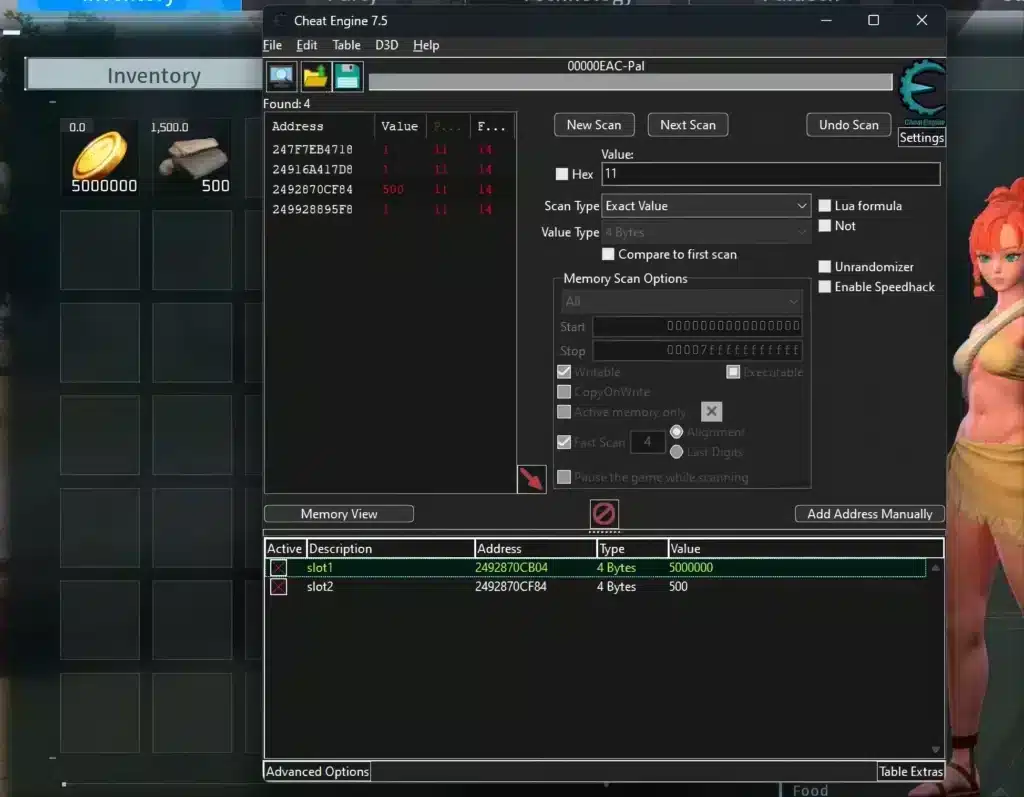Image resolution: width=1024 pixels, height=797 pixels.
Task: Open the Value Type dropdown
Action: pos(706,232)
